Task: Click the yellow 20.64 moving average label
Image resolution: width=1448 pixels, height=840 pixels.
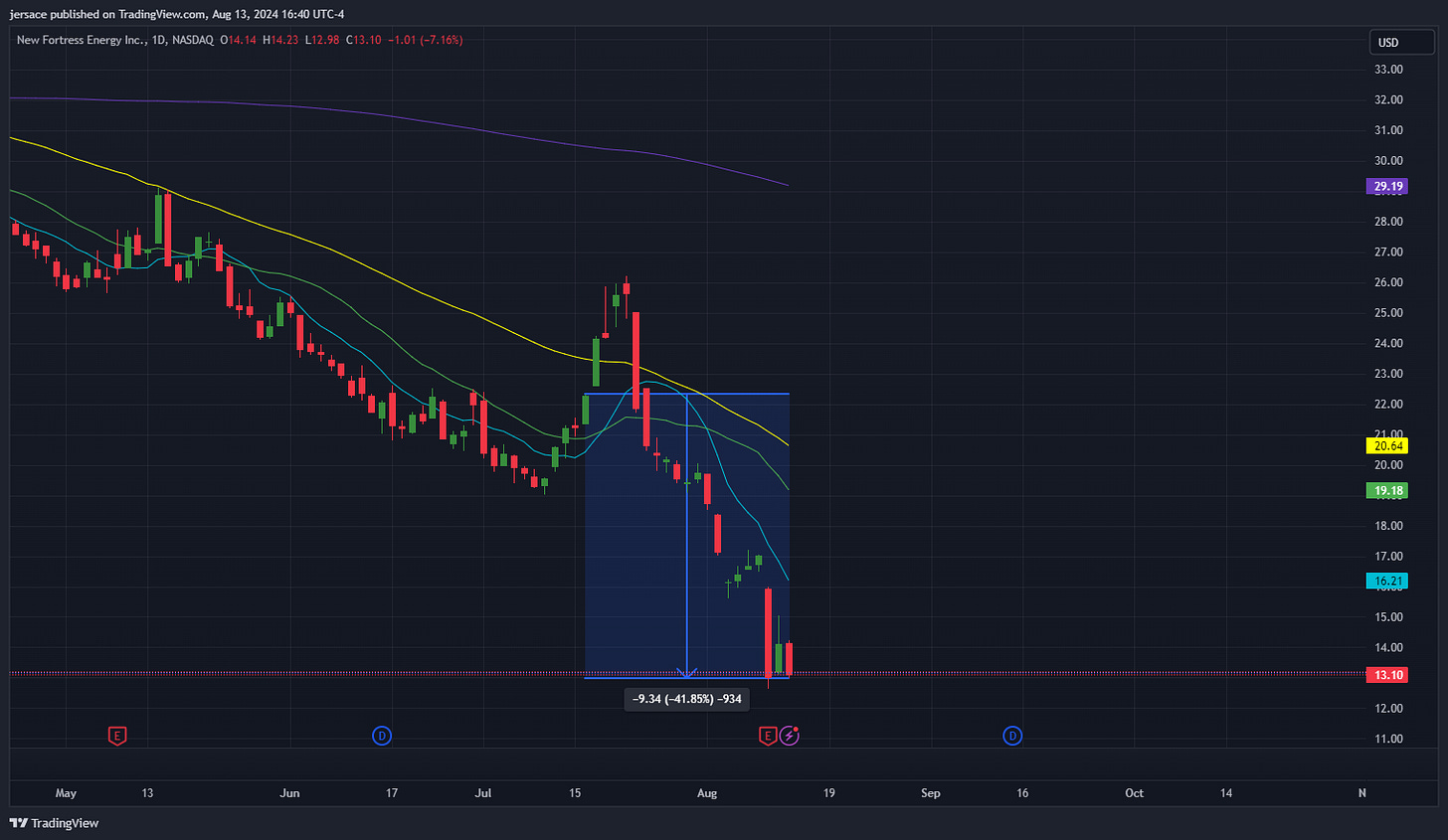Action: [1388, 446]
